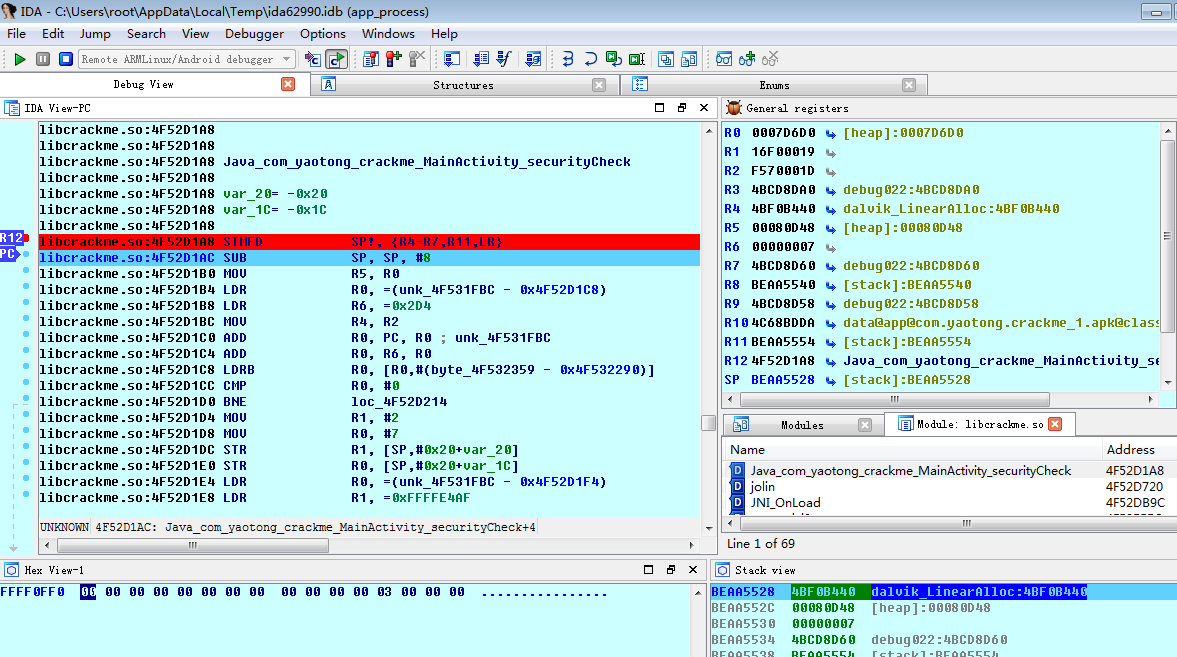1177x657 pixels.
Task: Open the Options menu
Action: point(322,34)
